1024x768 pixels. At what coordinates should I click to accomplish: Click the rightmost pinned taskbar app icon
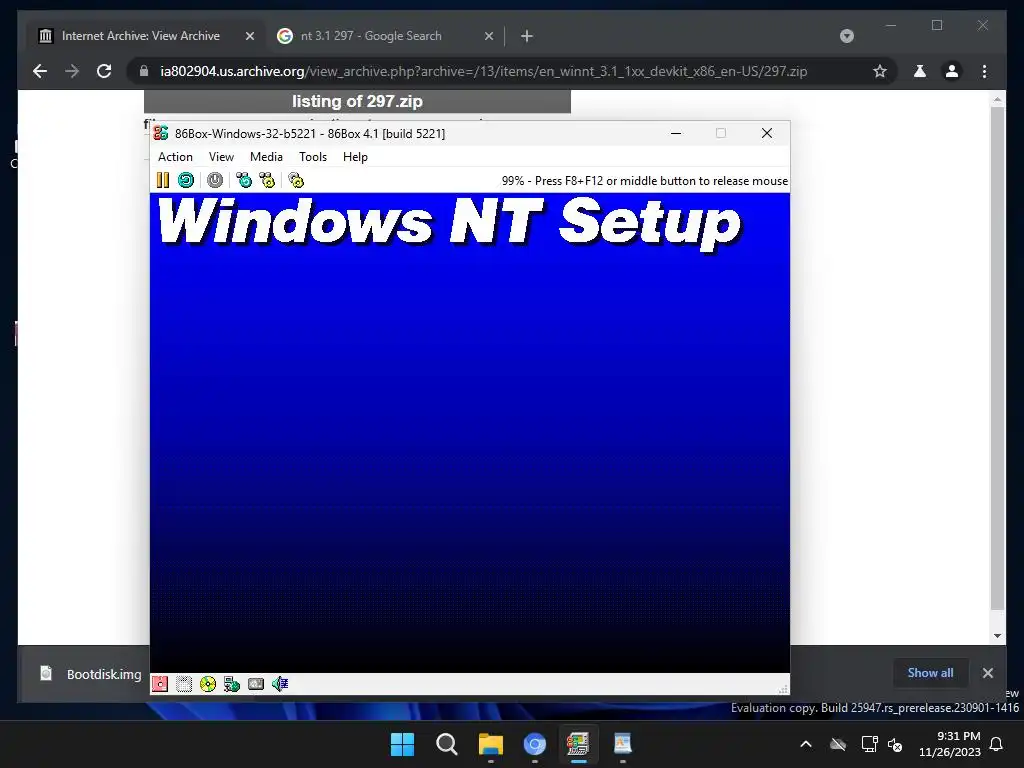point(622,744)
